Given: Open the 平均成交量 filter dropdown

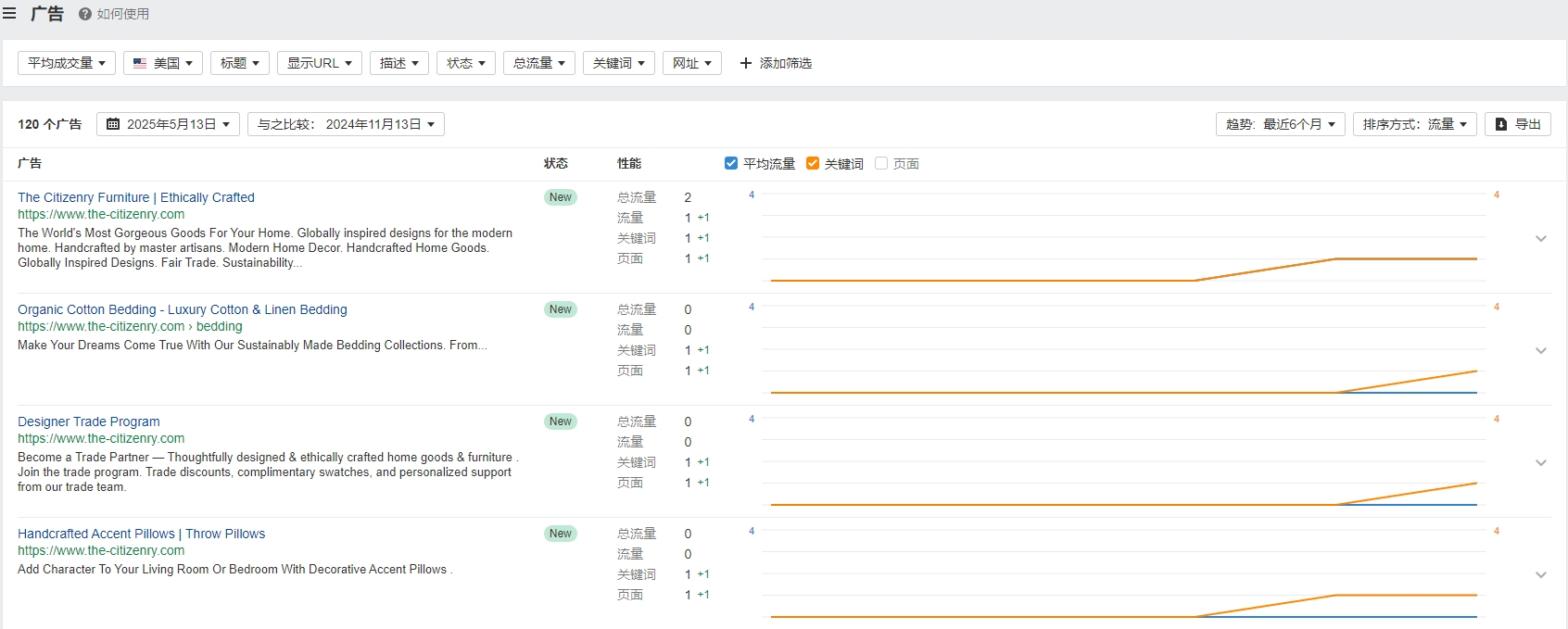Looking at the screenshot, I should coord(67,63).
